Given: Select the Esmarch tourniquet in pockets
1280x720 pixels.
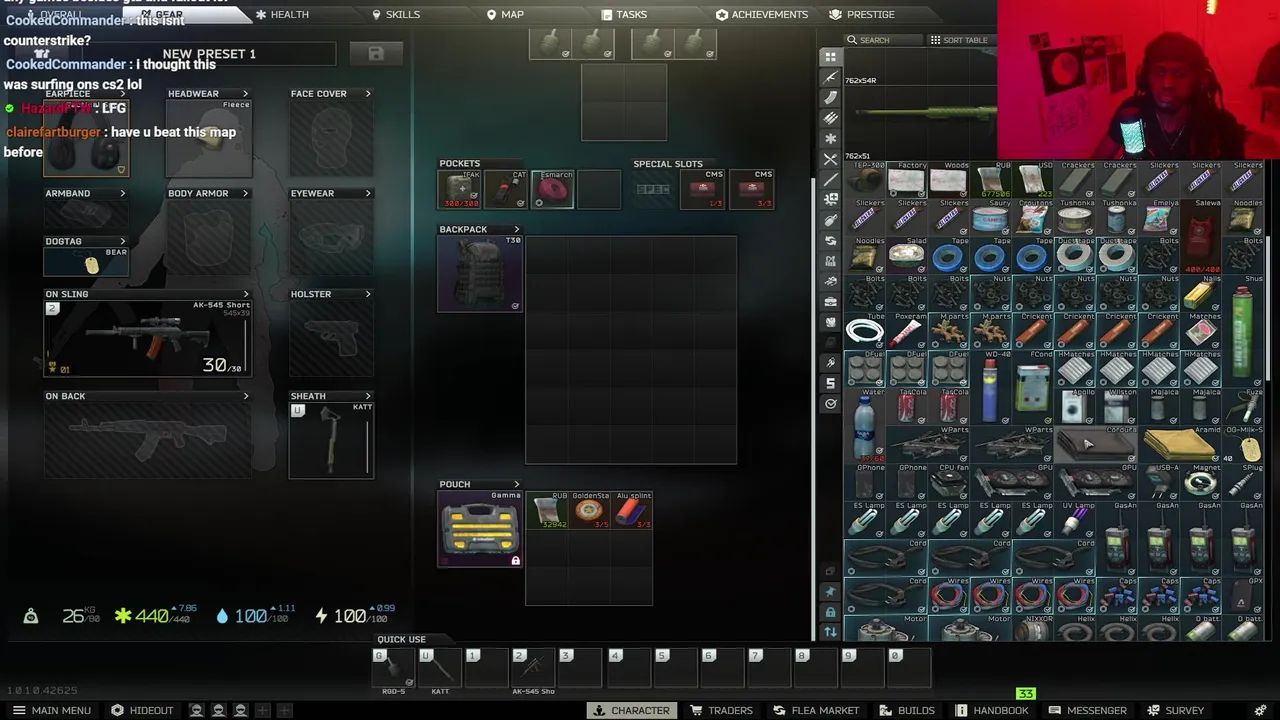Looking at the screenshot, I should click(x=552, y=189).
